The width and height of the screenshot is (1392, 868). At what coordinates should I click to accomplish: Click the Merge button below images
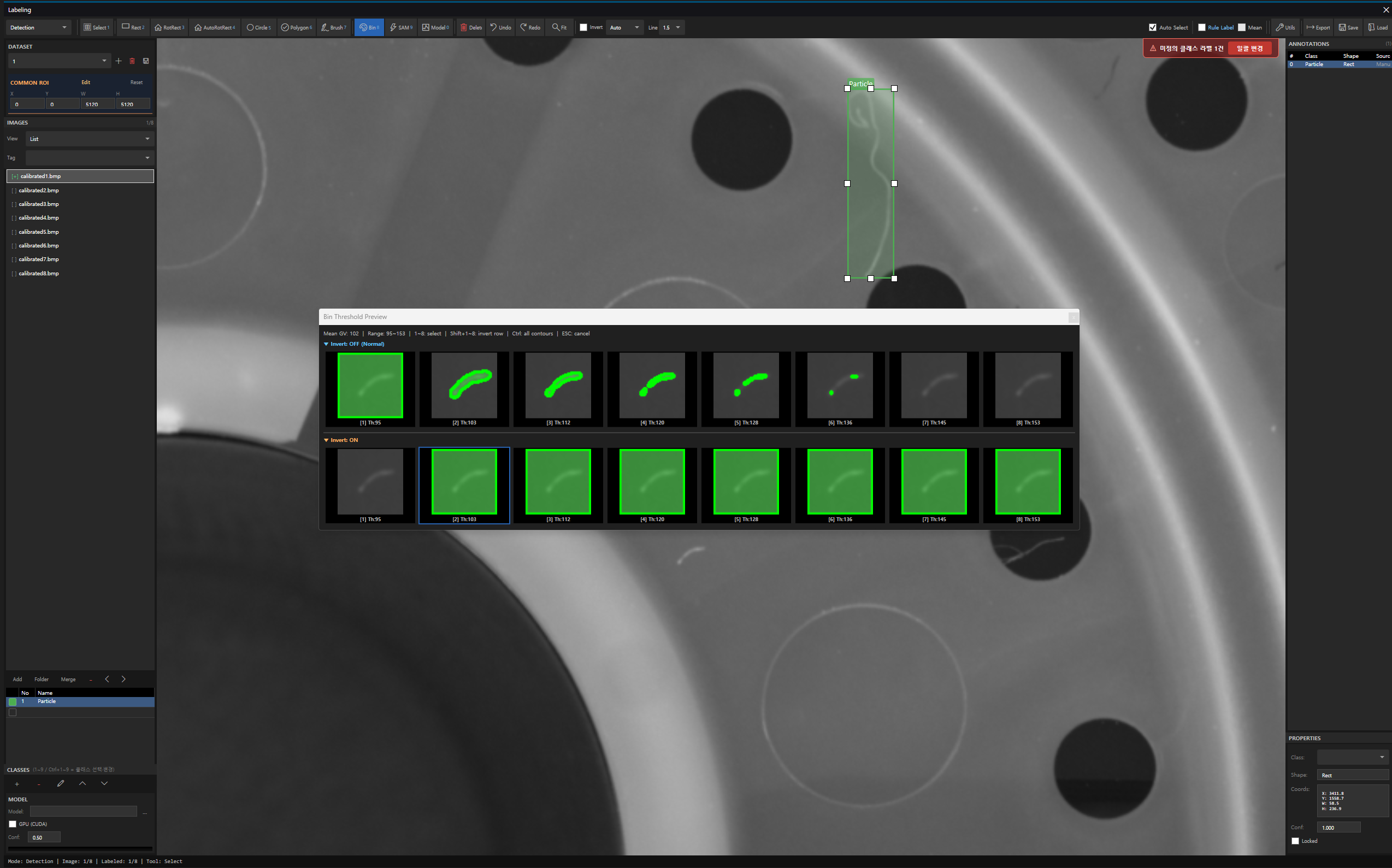tap(68, 679)
